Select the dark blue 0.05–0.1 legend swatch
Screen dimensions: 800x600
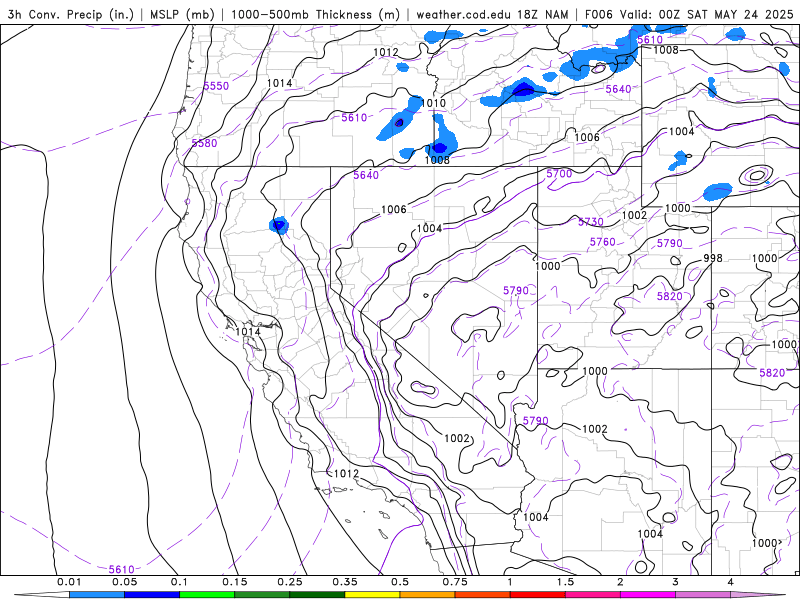coord(152,595)
